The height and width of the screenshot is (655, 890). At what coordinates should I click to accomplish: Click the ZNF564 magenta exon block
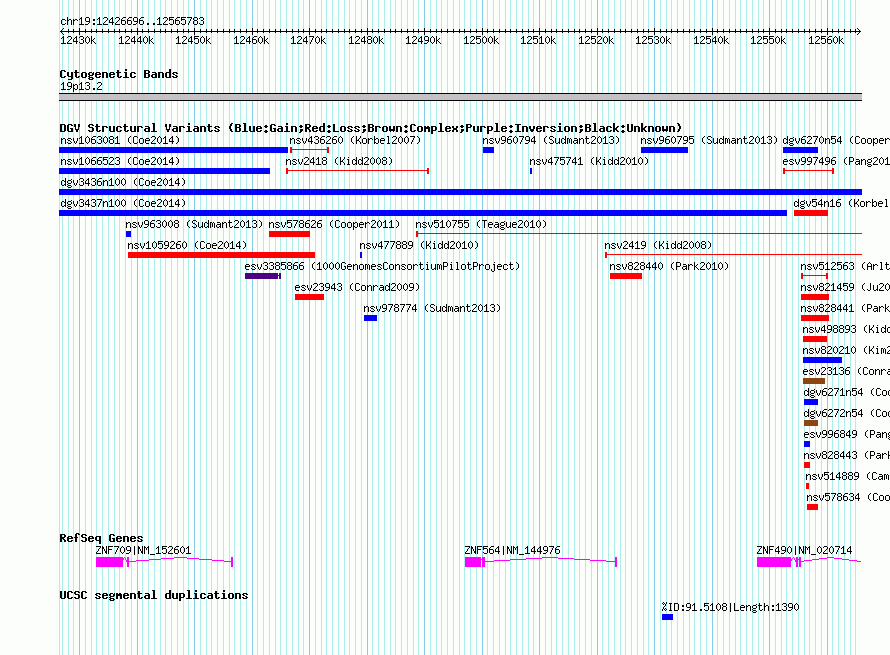coord(473,562)
